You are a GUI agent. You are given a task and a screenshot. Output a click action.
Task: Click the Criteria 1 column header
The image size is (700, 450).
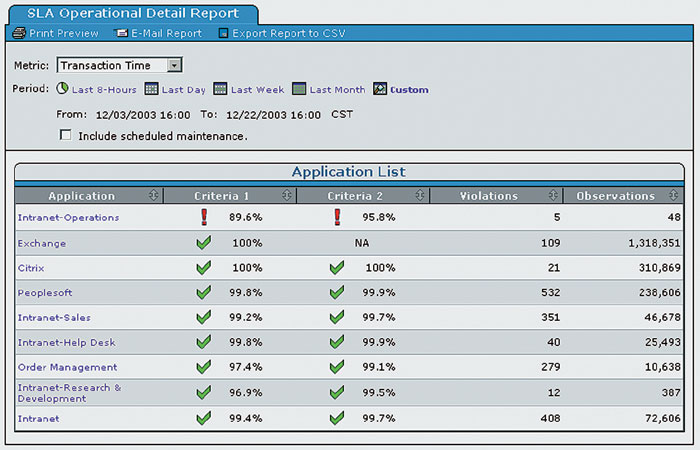point(221,196)
